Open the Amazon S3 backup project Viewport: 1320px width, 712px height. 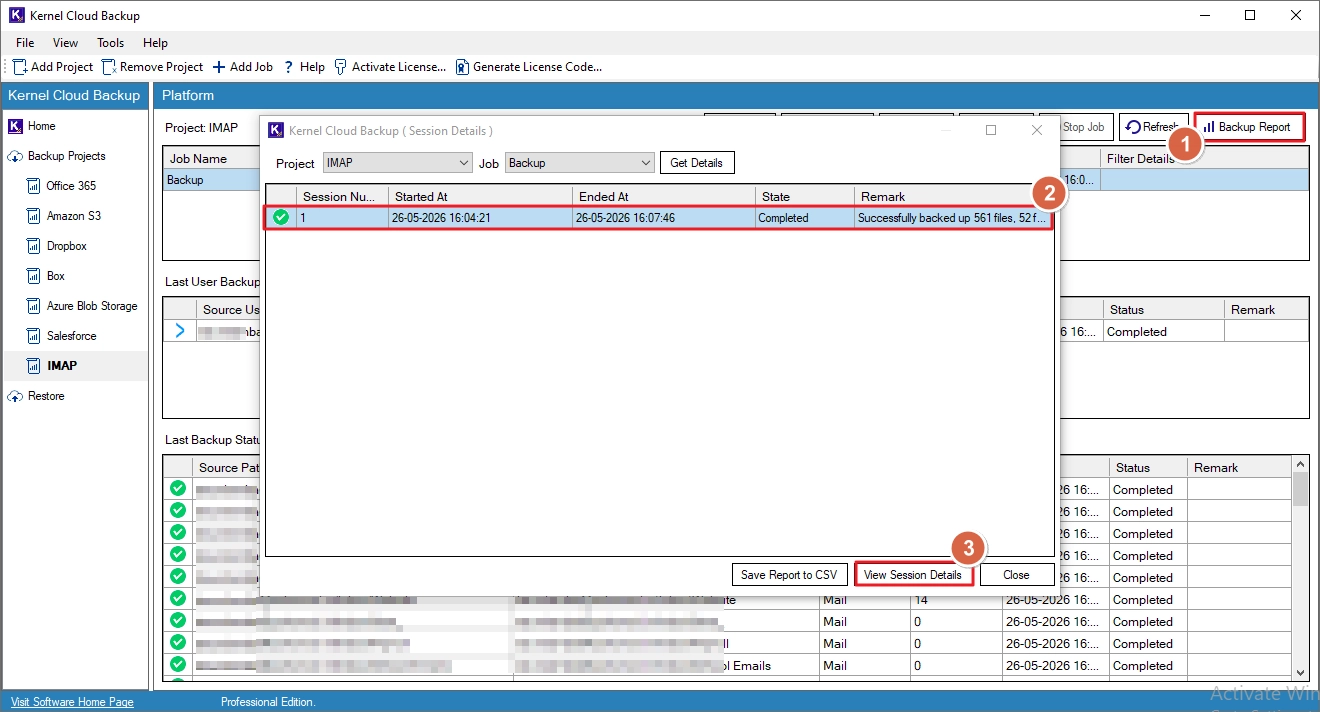pos(73,216)
